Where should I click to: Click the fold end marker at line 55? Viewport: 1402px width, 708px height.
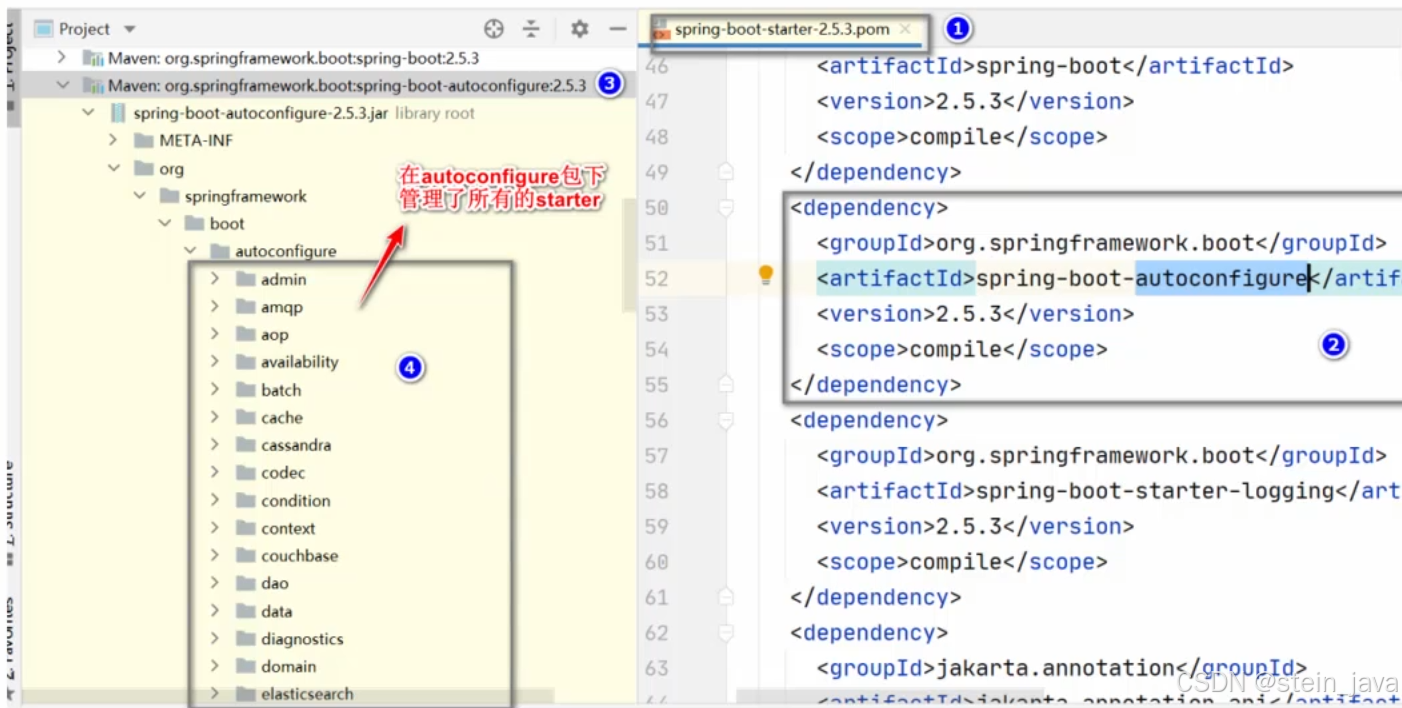[726, 385]
